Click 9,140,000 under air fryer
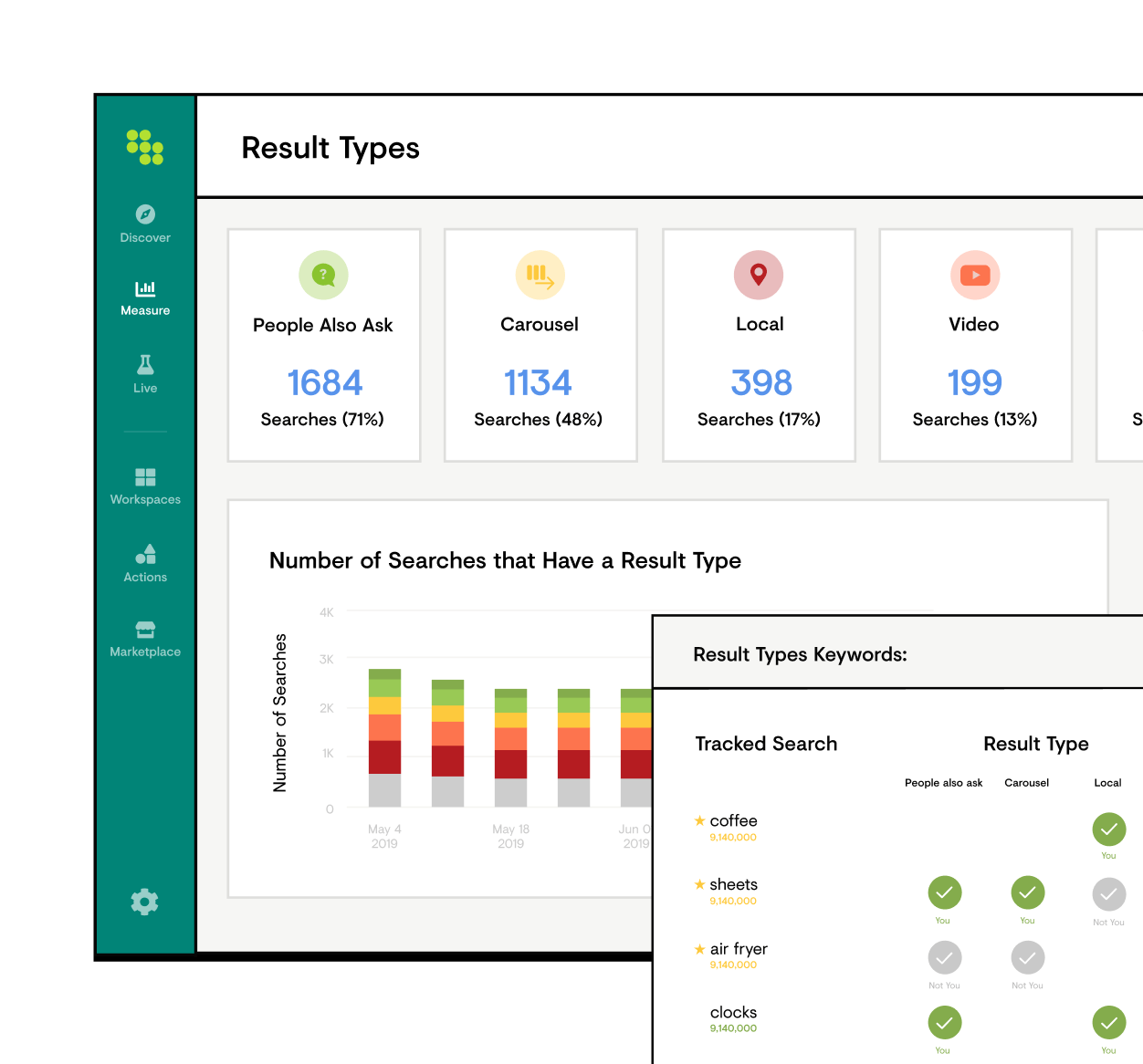 733,965
